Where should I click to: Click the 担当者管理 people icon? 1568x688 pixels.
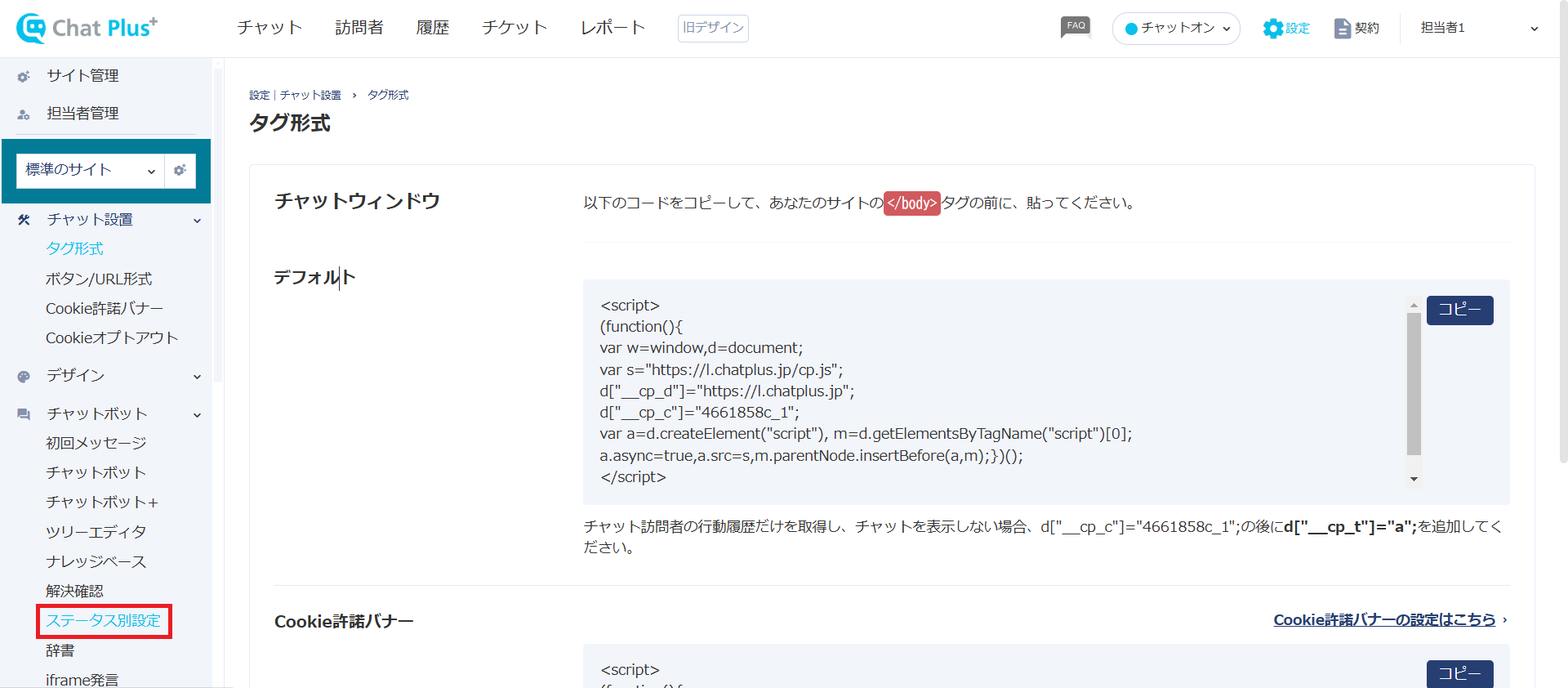[x=24, y=114]
